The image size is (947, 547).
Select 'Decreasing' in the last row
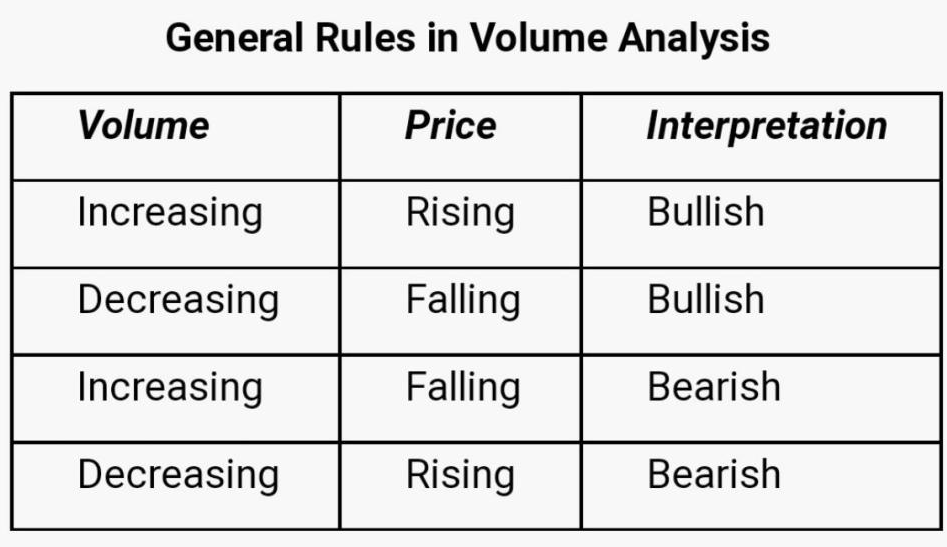tap(178, 475)
